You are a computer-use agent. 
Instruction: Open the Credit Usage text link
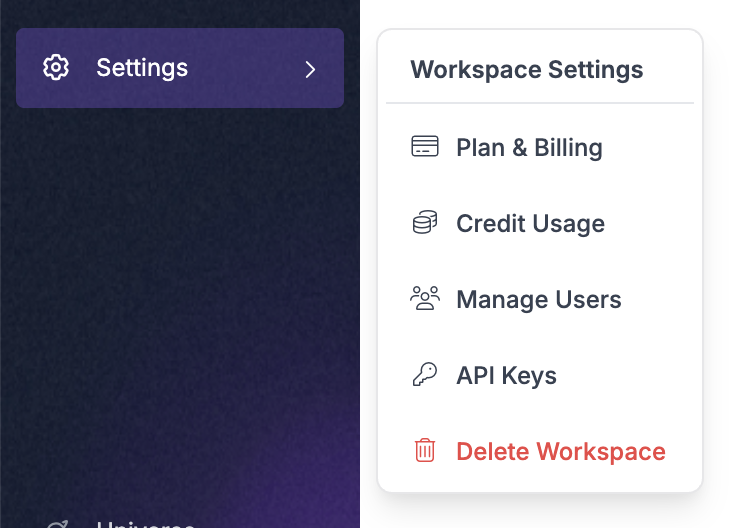tap(530, 224)
